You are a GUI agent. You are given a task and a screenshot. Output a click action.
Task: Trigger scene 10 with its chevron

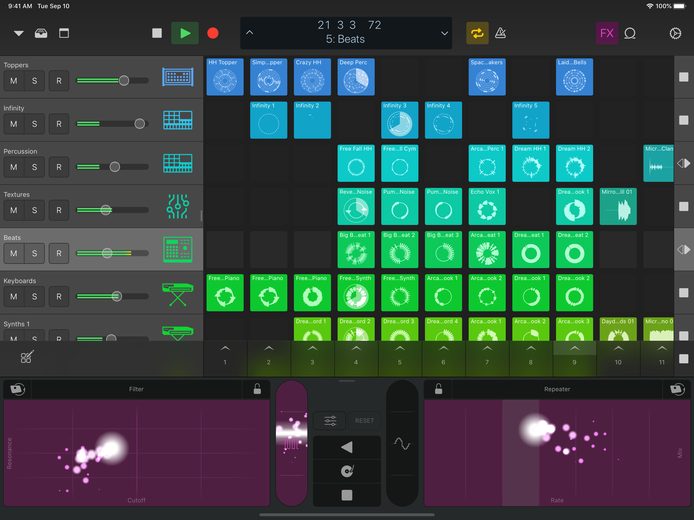pyautogui.click(x=618, y=349)
